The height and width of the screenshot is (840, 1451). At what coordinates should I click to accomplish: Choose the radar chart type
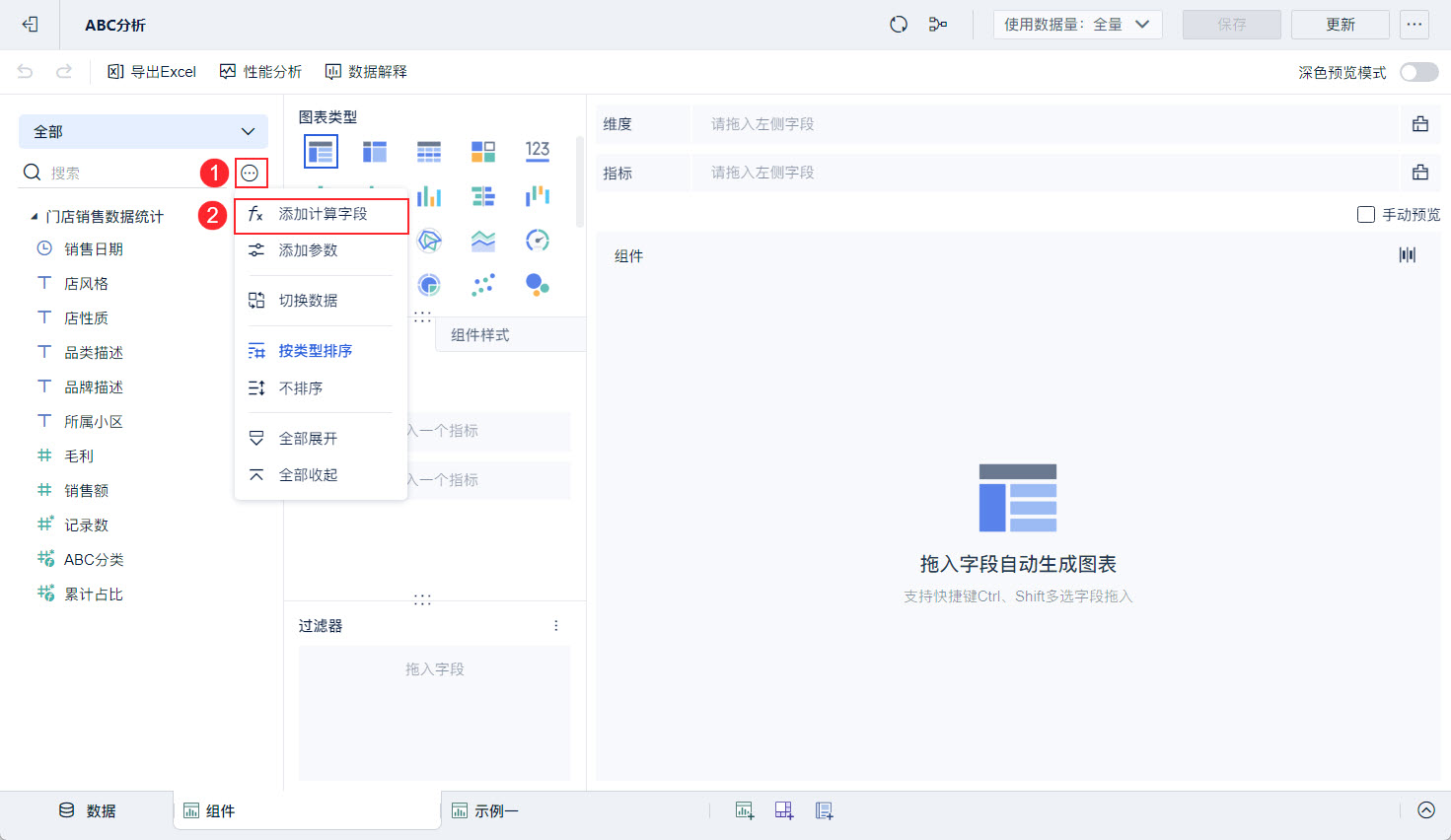click(429, 241)
